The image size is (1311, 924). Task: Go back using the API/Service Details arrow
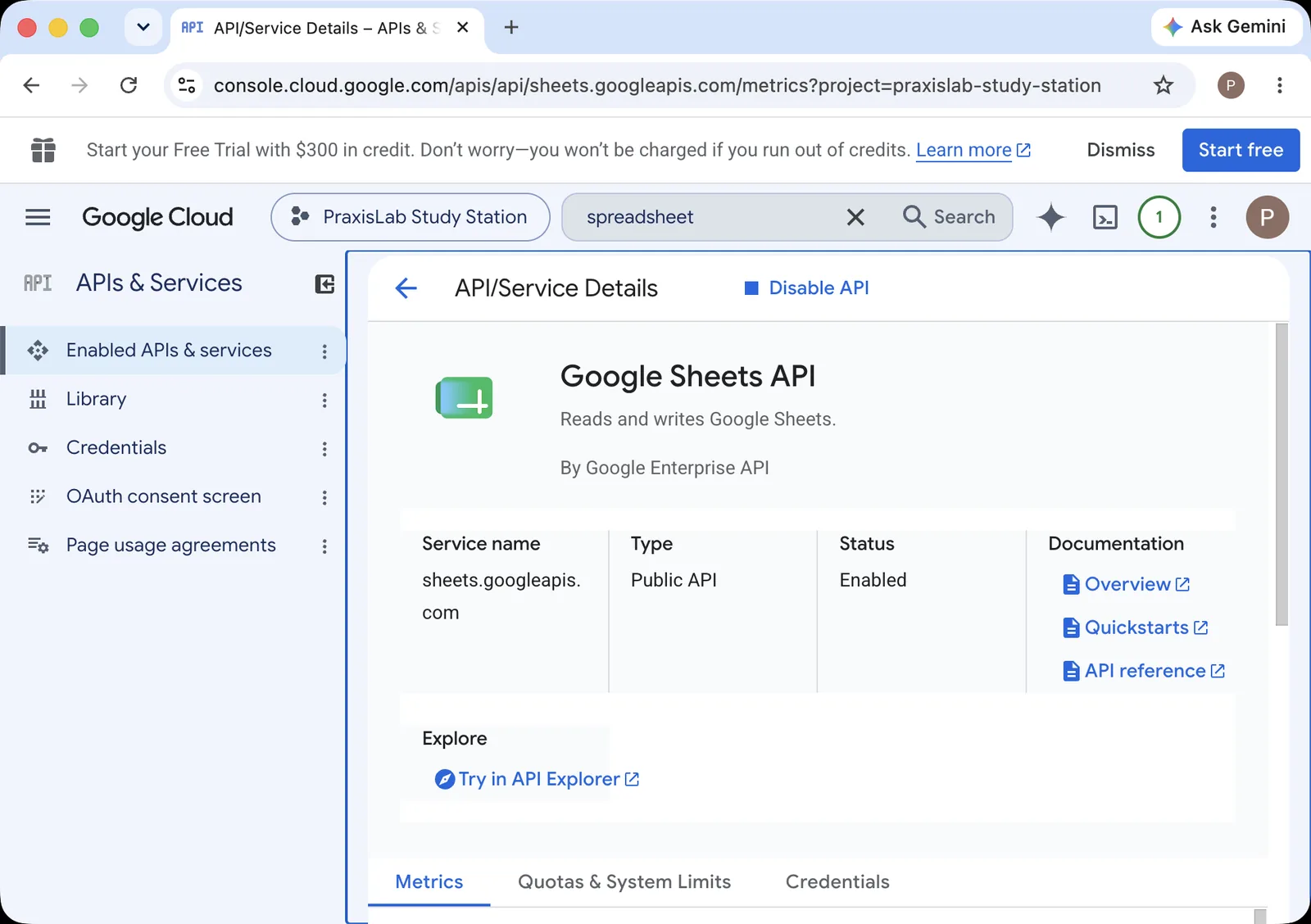(x=406, y=288)
